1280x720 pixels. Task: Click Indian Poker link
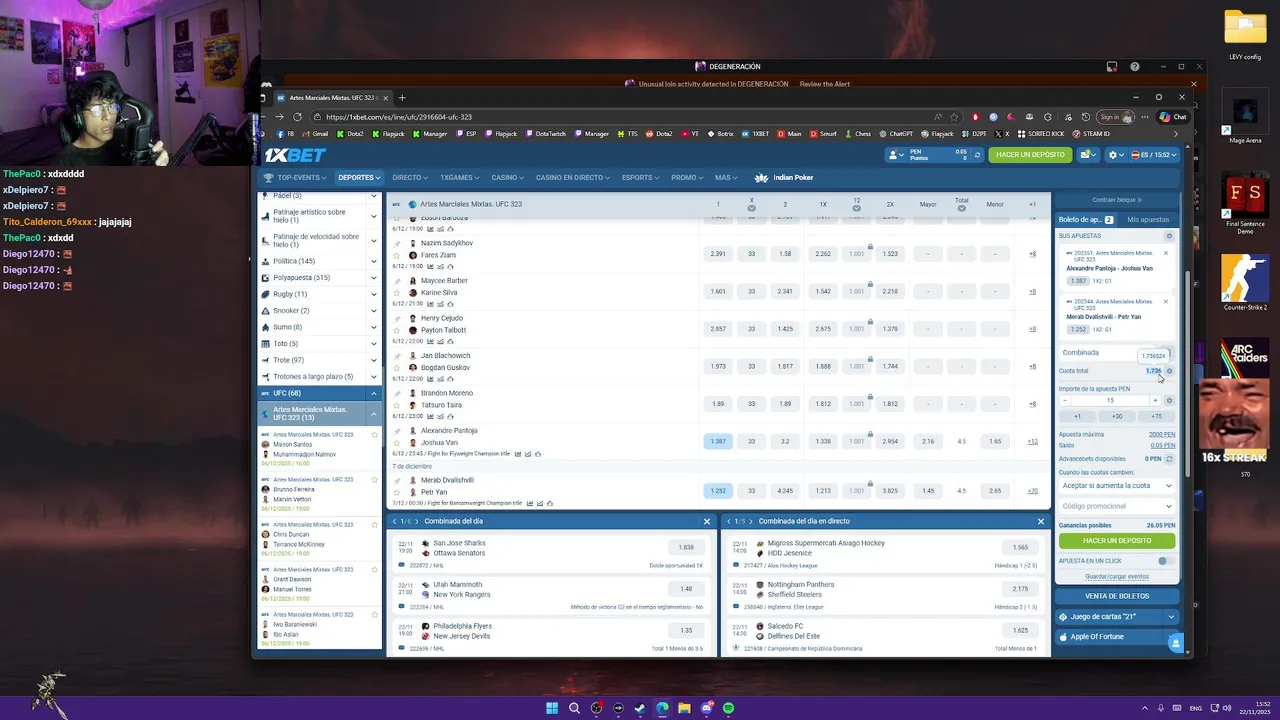785,178
